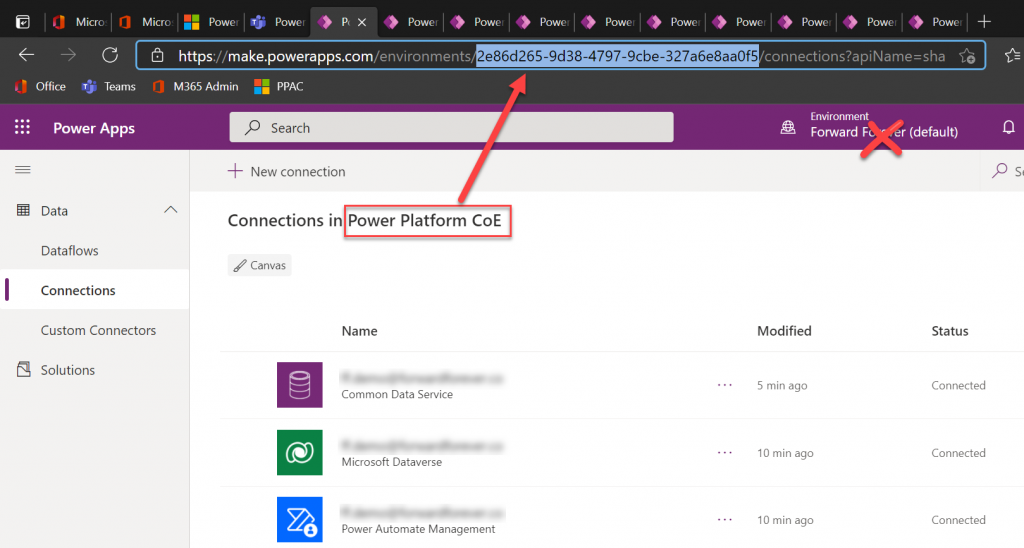This screenshot has height=548, width=1024.
Task: Open the notifications bell
Action: (x=1008, y=127)
